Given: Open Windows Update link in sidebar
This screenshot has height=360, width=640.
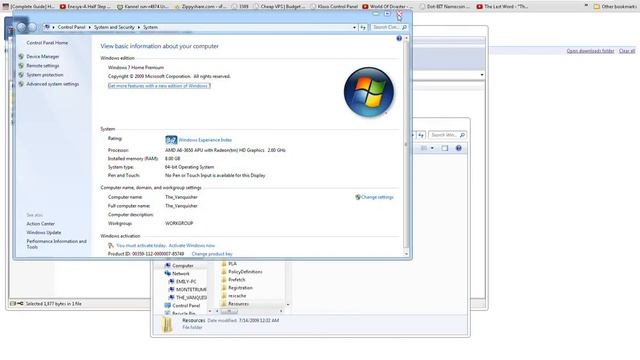Looking at the screenshot, I should 44,233.
